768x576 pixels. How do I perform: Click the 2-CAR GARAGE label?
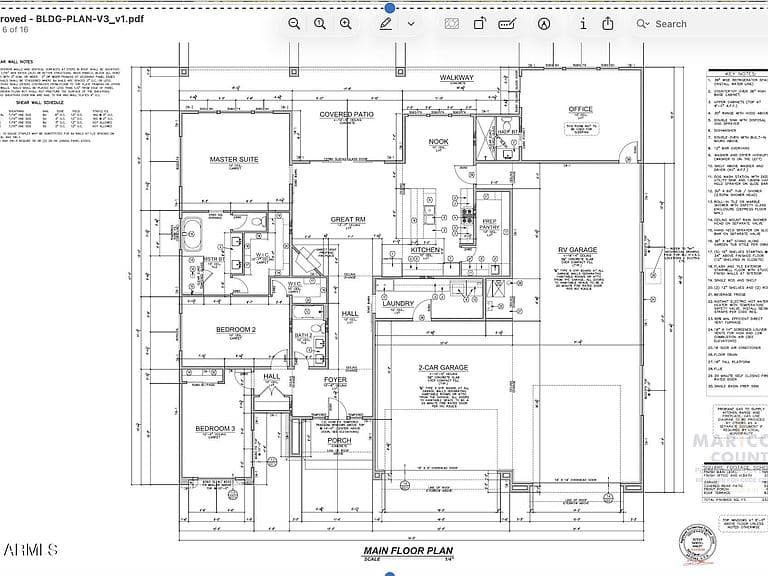coord(443,367)
